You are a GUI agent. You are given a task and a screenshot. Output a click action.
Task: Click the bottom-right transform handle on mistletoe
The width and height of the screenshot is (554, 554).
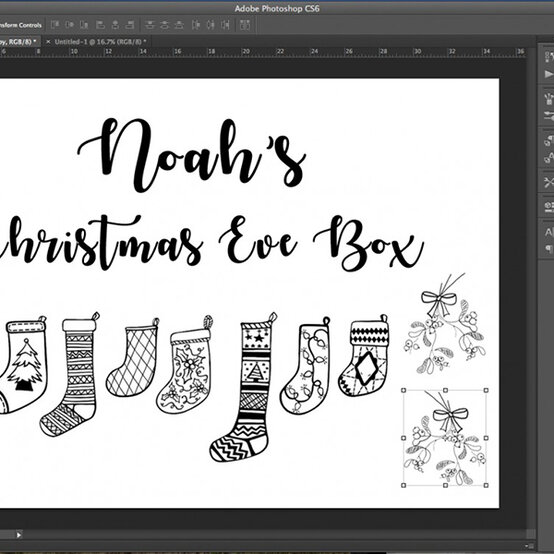coord(486,485)
